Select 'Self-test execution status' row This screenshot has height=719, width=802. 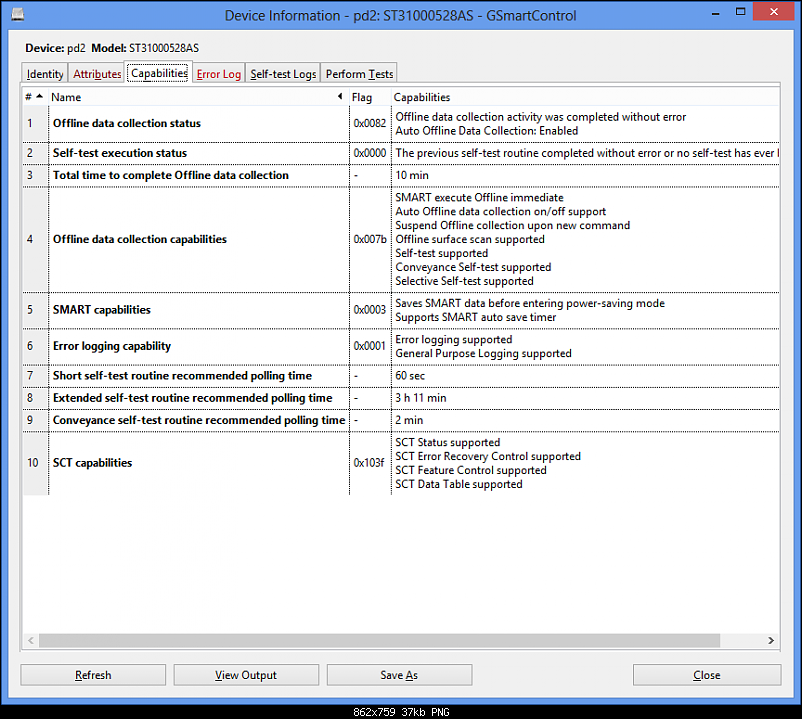tap(401, 153)
